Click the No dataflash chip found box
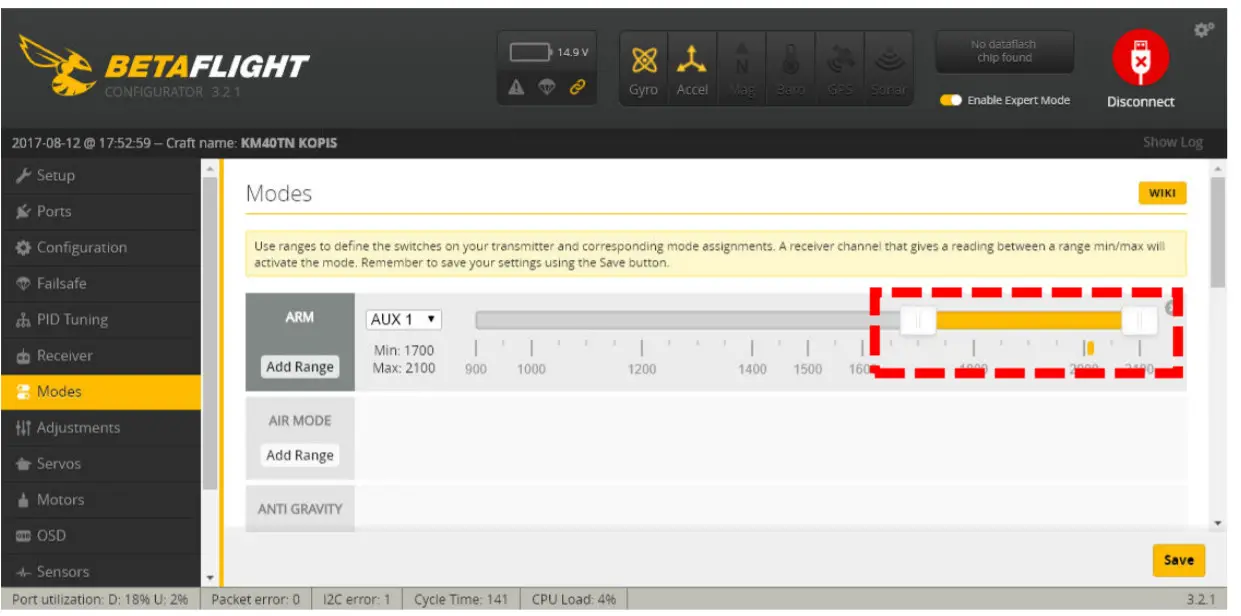Image resolution: width=1241 pixels, height=616 pixels. pos(1004,52)
